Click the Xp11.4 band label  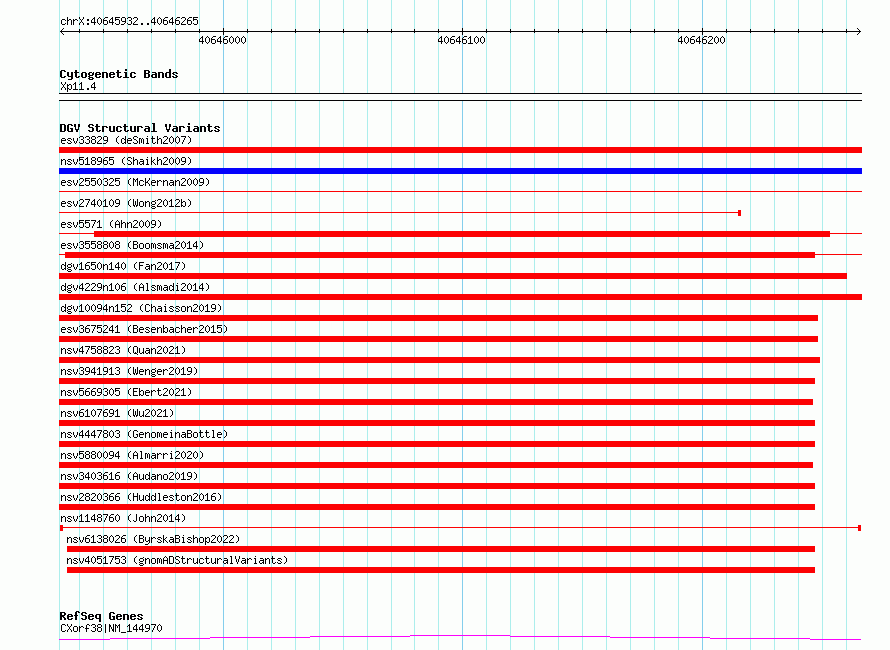point(78,86)
